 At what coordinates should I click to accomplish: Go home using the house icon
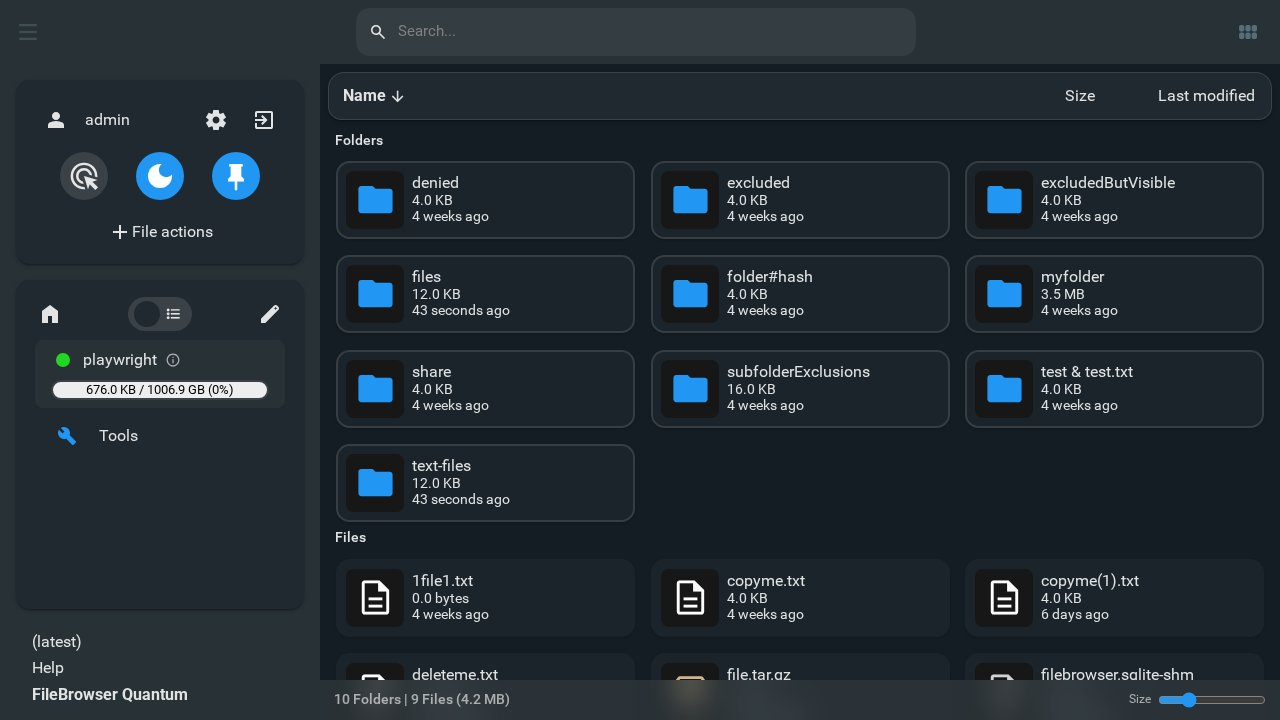tap(50, 314)
